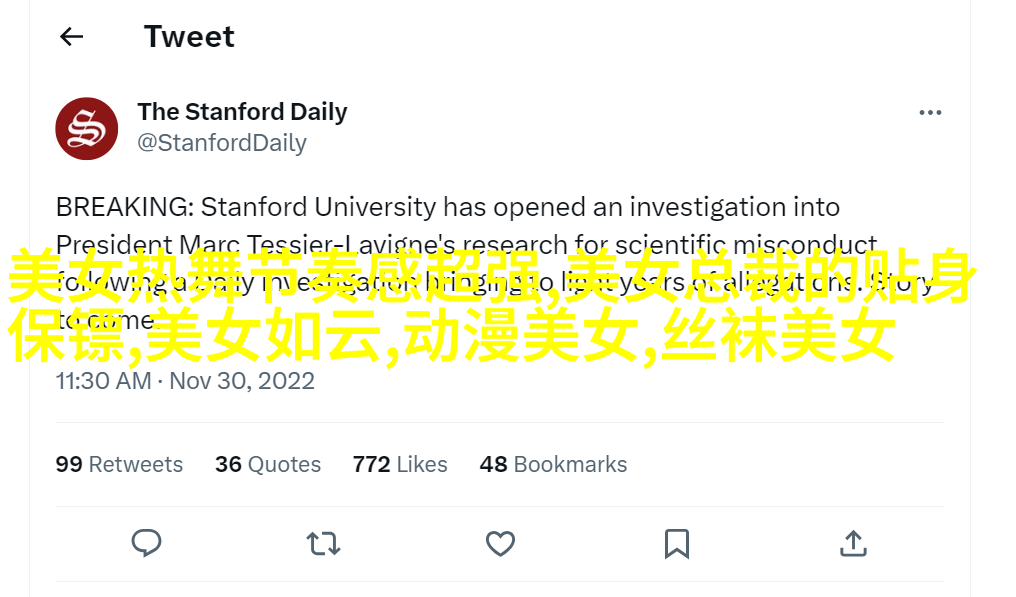The image size is (1016, 597).
Task: Like the tweet with the heart icon
Action: pos(500,543)
